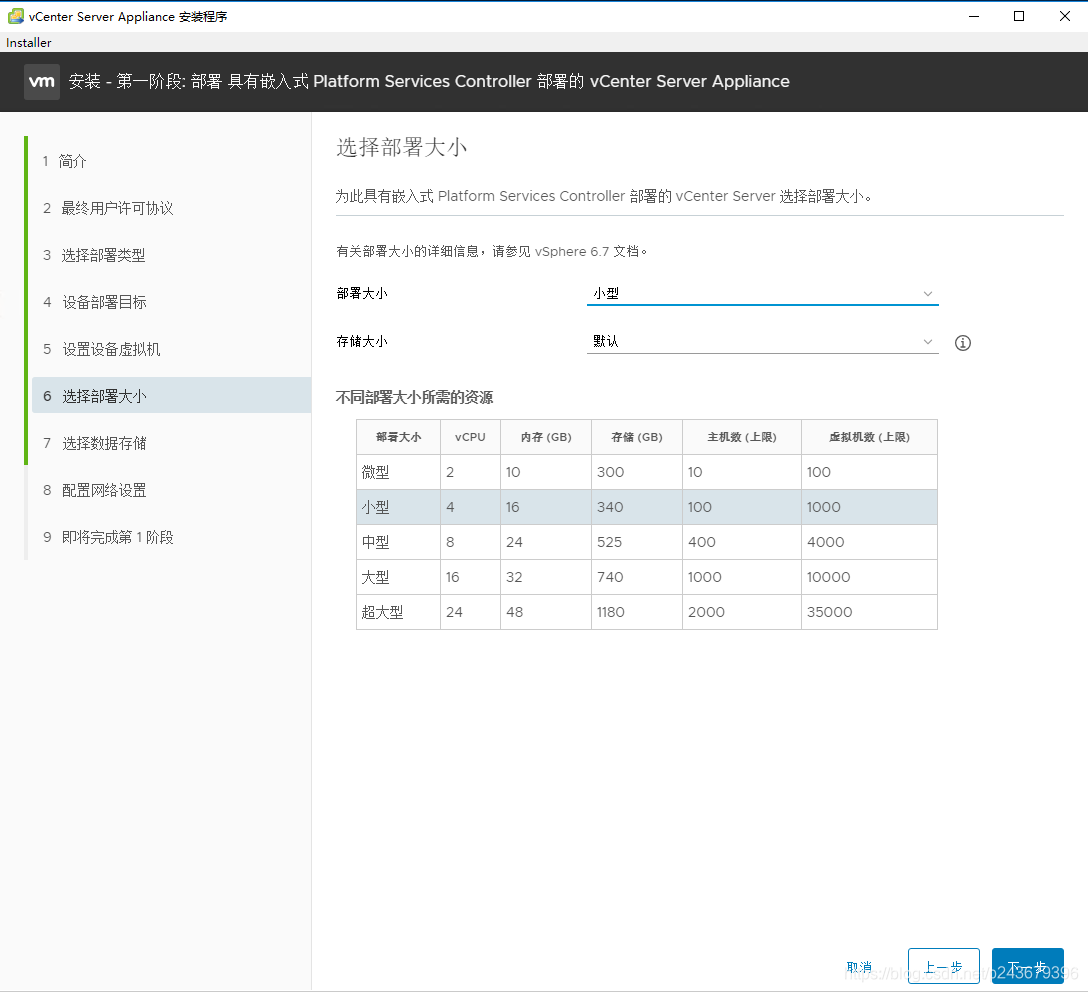Go to step 9 即将完成第 1 阶段
The width and height of the screenshot is (1088, 992).
coord(108,537)
